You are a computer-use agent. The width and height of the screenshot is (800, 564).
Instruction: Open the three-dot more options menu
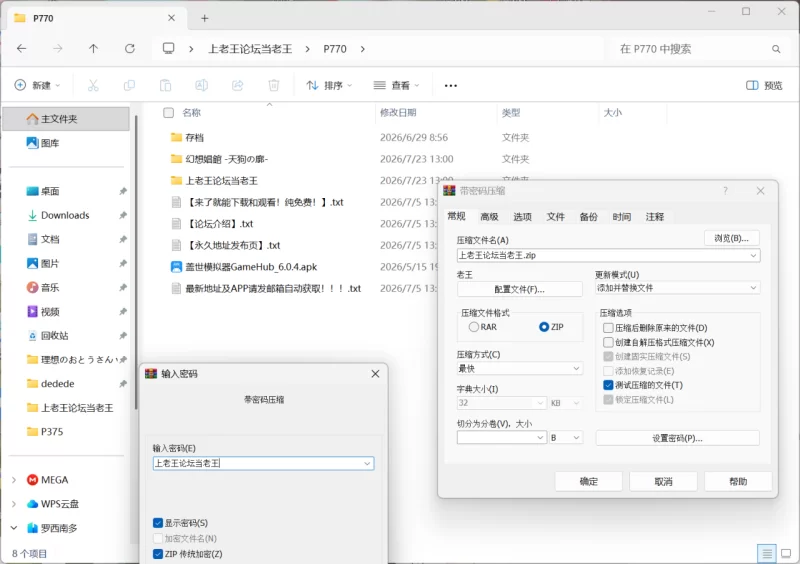point(451,86)
